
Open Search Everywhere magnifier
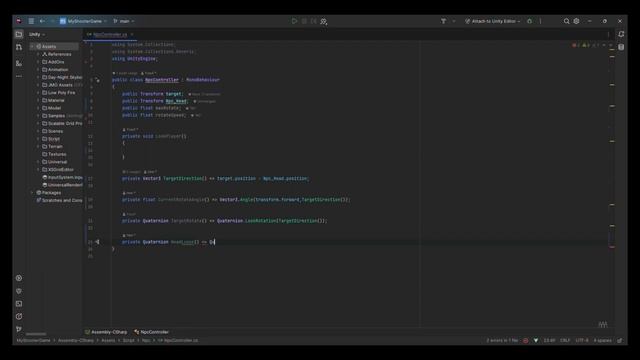[567, 21]
